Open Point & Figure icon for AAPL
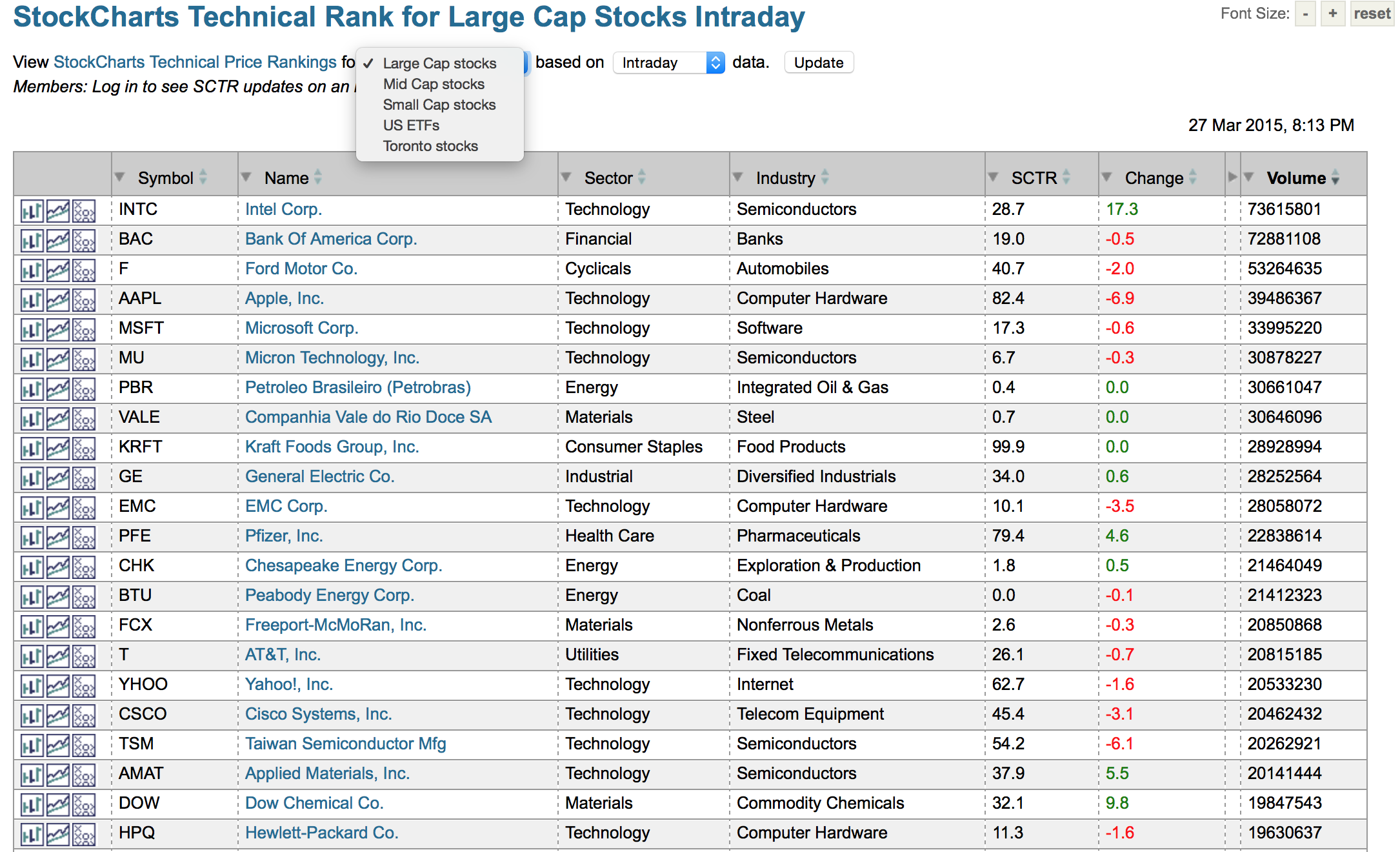Screen dimensions: 1400x852 point(84,299)
